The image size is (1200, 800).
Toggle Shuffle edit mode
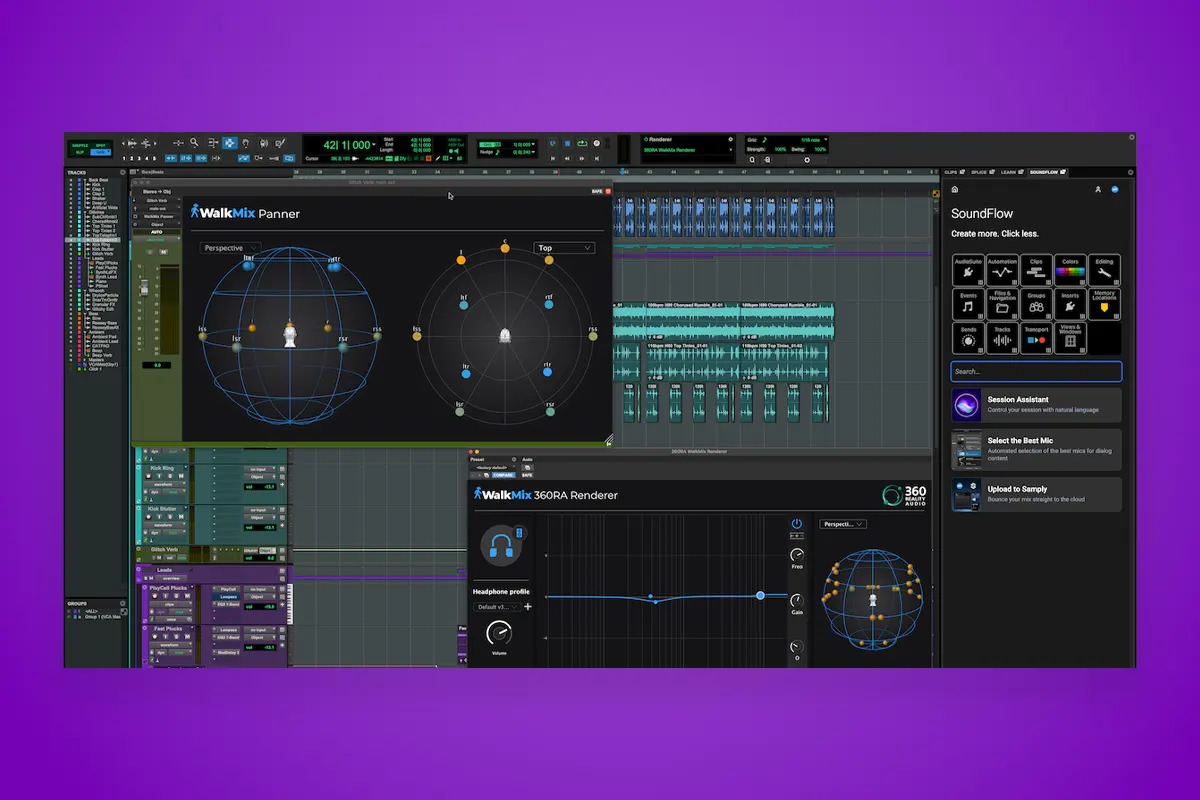click(78, 145)
